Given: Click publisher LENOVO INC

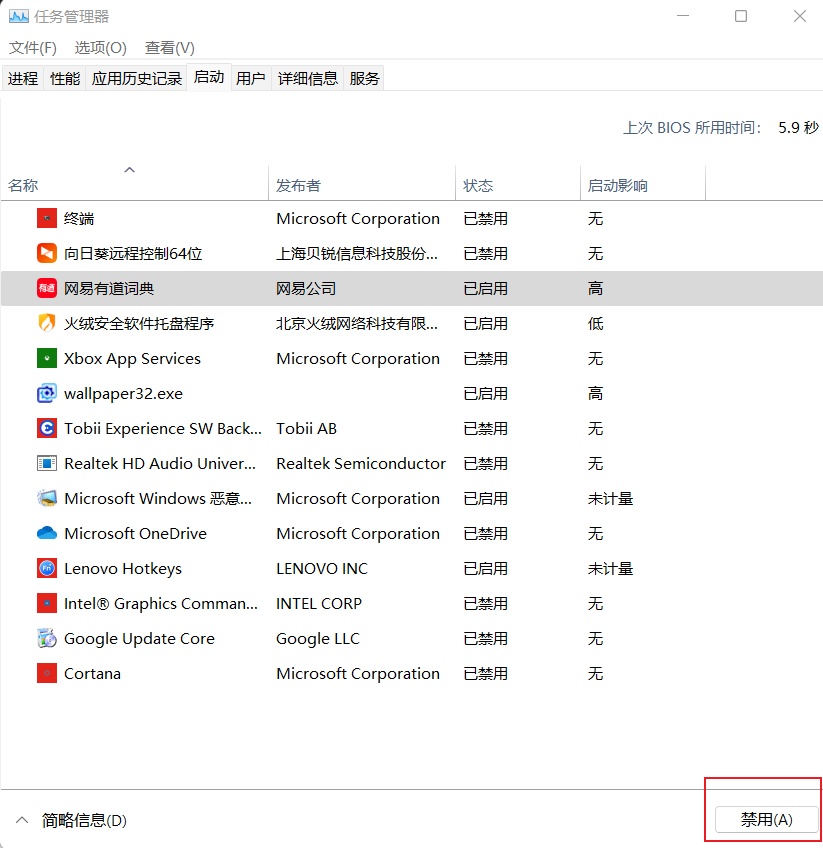Looking at the screenshot, I should [x=322, y=569].
